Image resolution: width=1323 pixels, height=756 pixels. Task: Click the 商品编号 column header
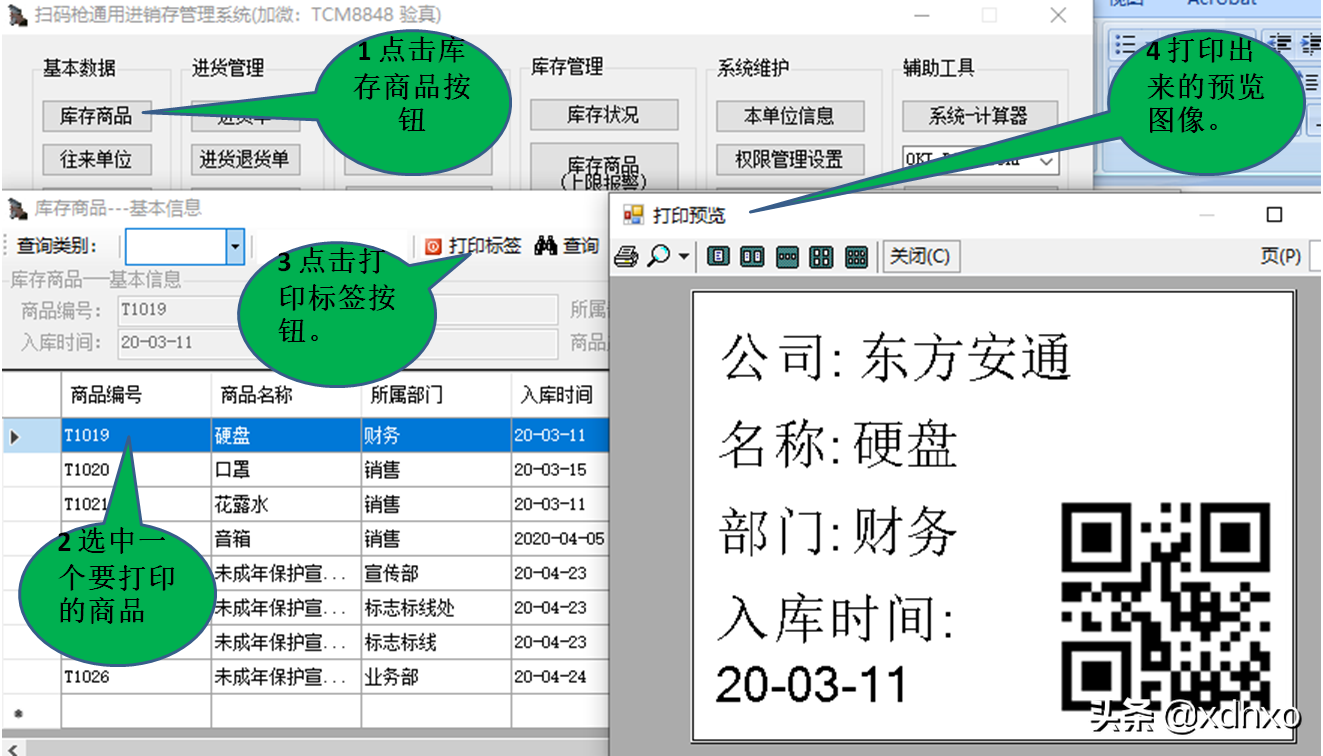coord(136,395)
